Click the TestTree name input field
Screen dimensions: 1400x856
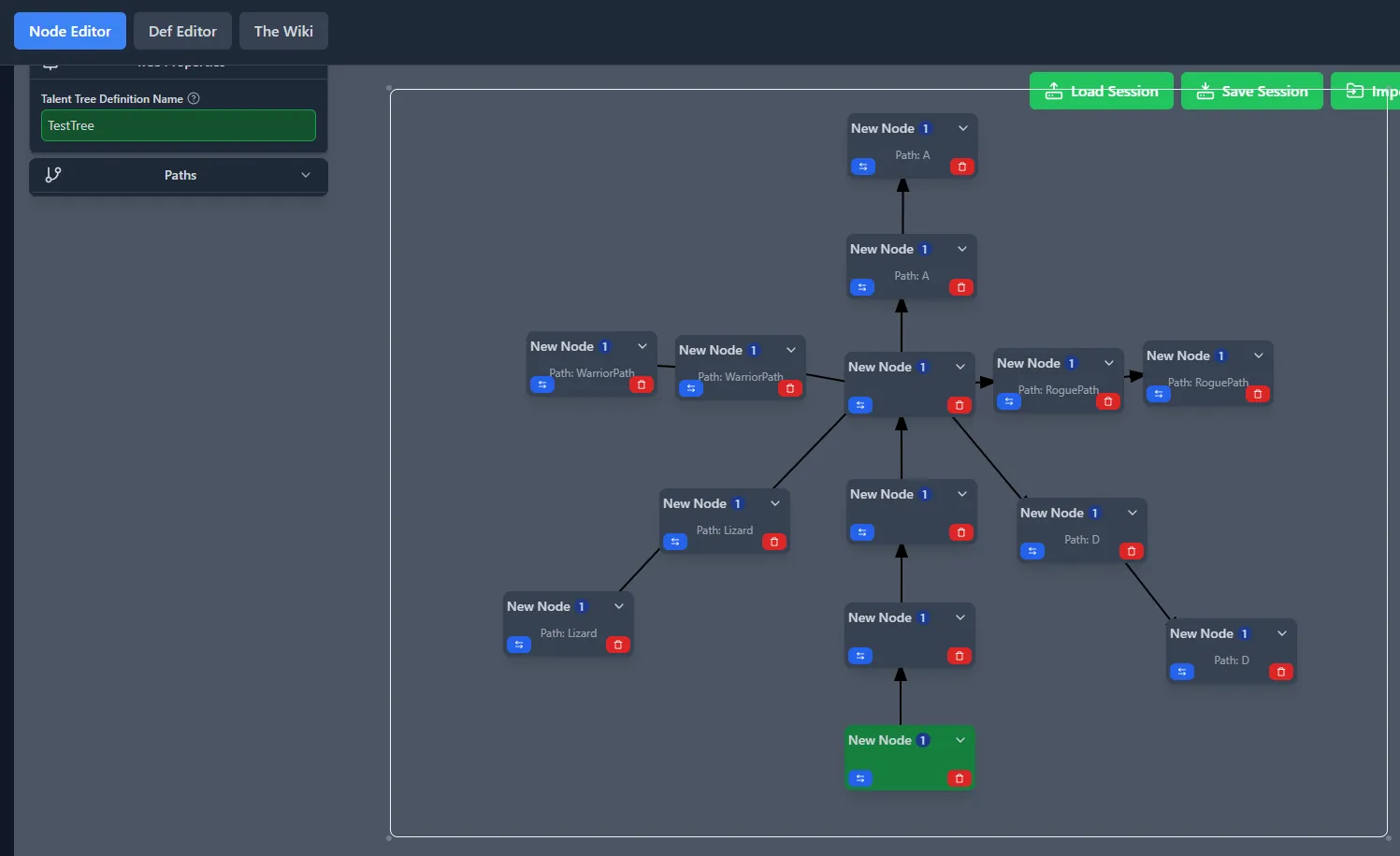pos(178,125)
